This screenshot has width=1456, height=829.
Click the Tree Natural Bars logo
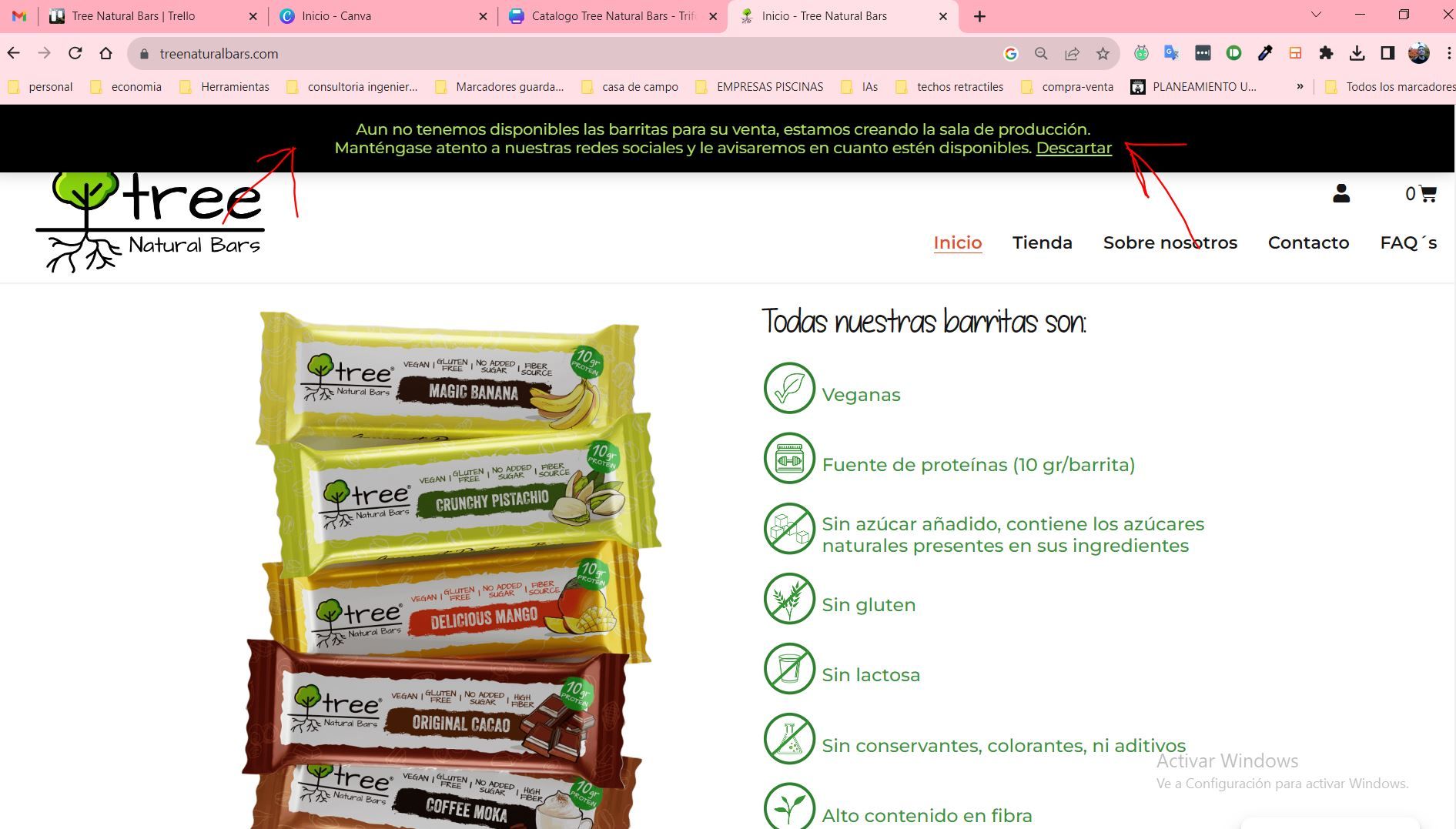(150, 222)
